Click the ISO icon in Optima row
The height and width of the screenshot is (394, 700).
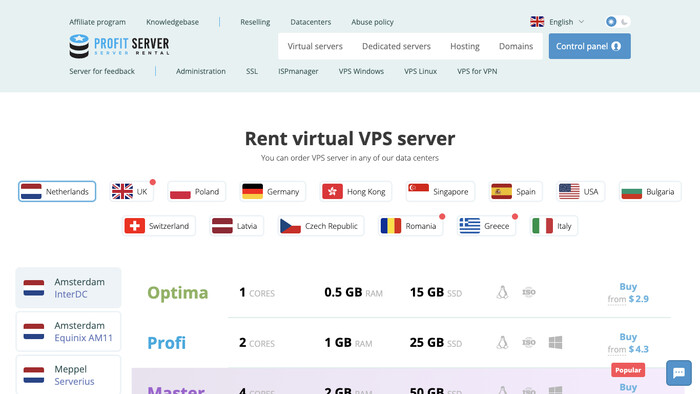point(529,292)
